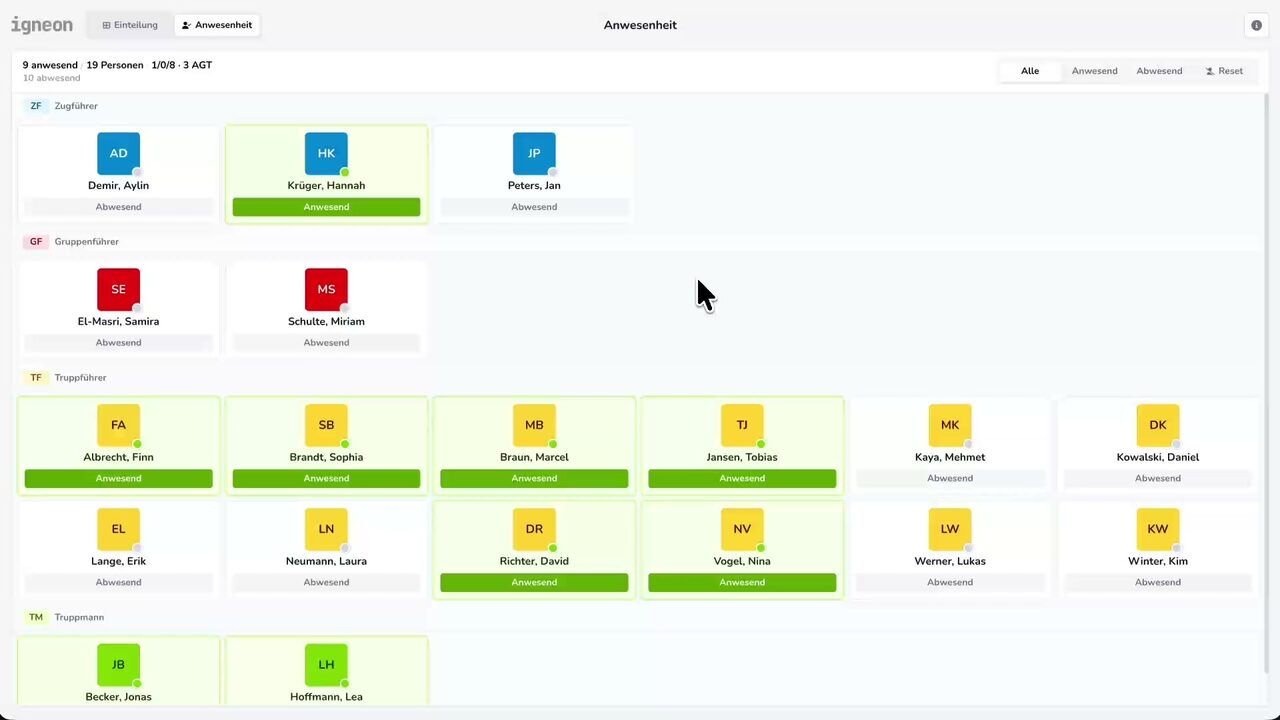Click Miriam Schulte's MS avatar

point(326,289)
